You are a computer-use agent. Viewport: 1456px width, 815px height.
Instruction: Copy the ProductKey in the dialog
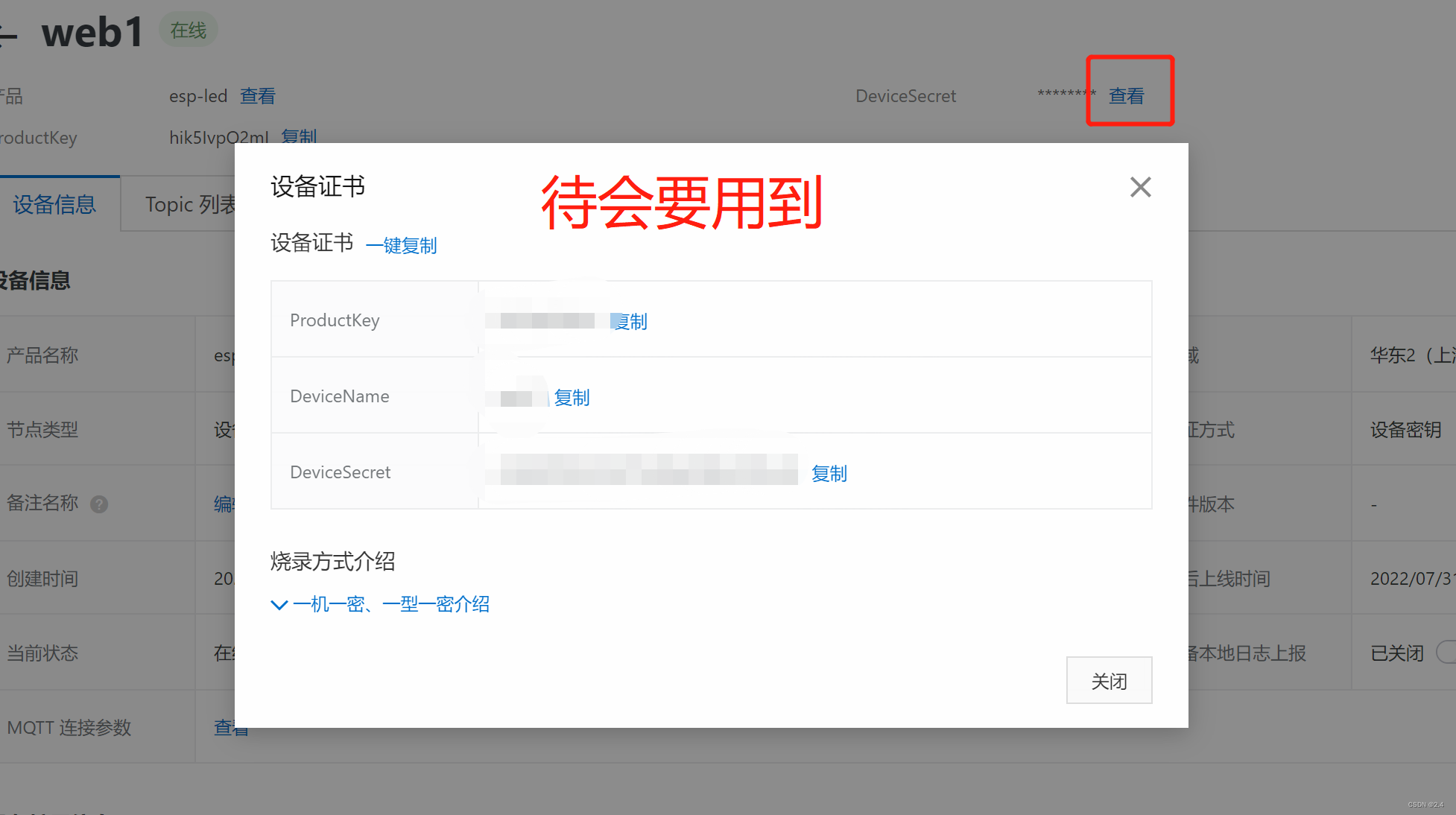[632, 322]
